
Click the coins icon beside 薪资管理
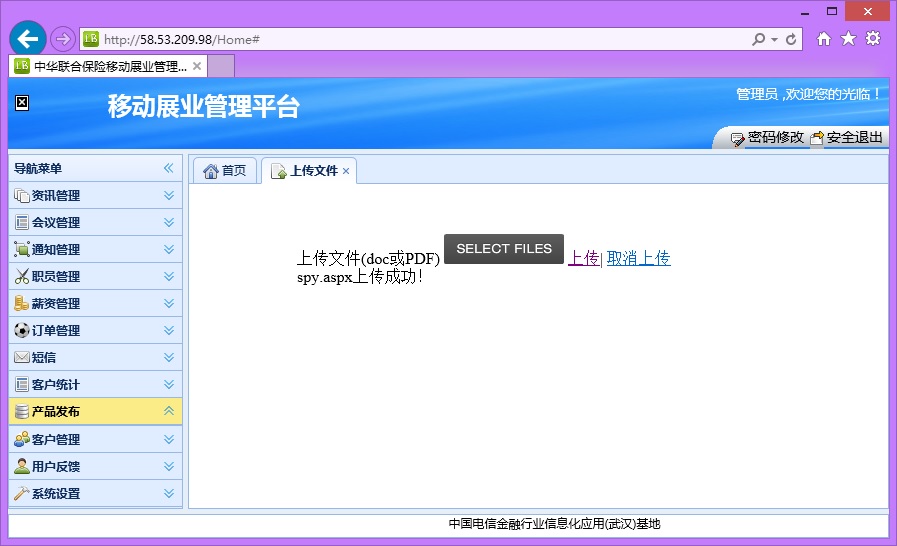pos(21,303)
